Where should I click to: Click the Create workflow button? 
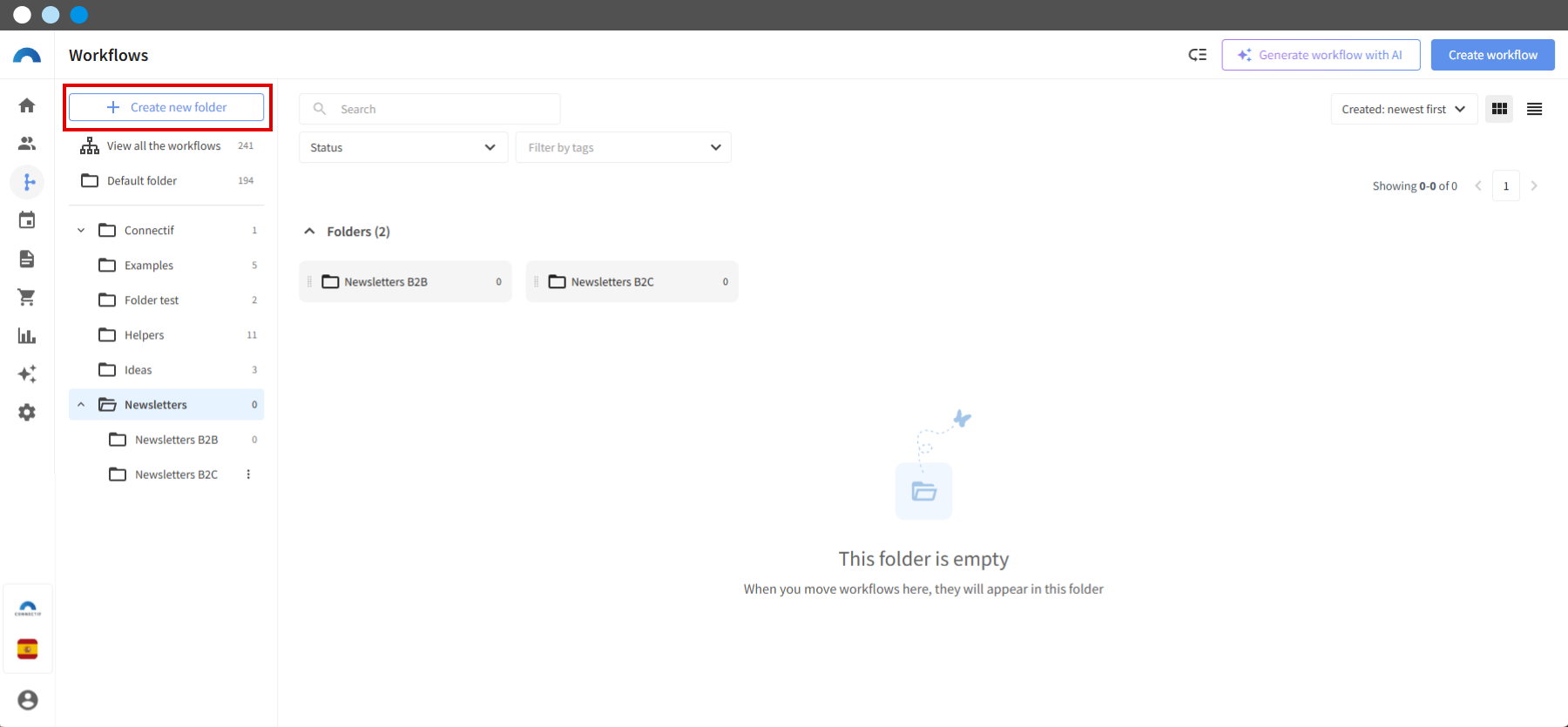[1493, 55]
